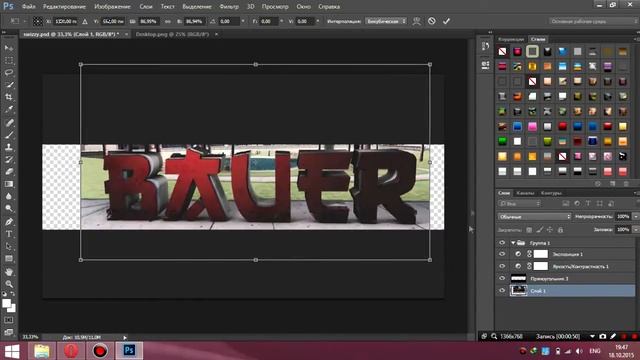Select the Eyedropper tool
The image size is (640, 360).
point(9,109)
